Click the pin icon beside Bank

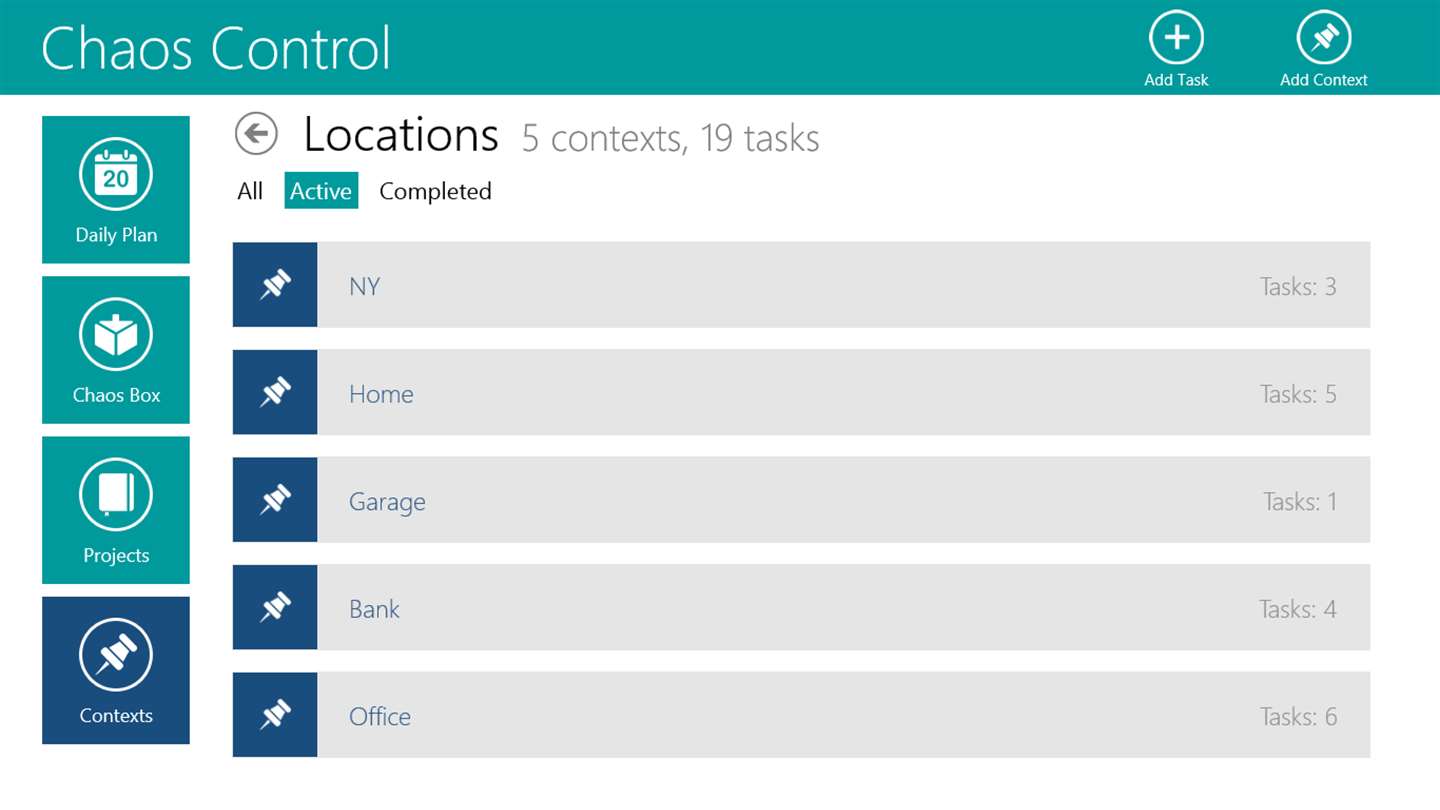[x=275, y=607]
